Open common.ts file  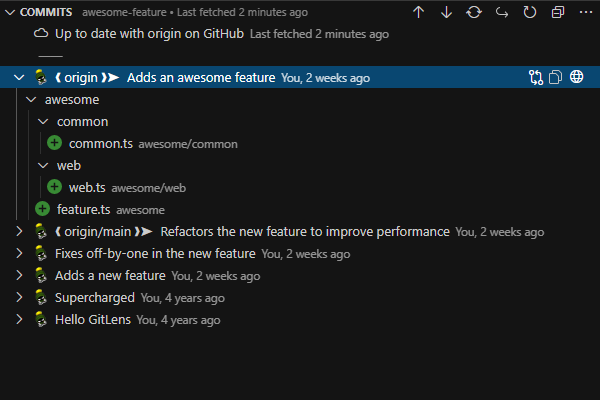(x=100, y=143)
